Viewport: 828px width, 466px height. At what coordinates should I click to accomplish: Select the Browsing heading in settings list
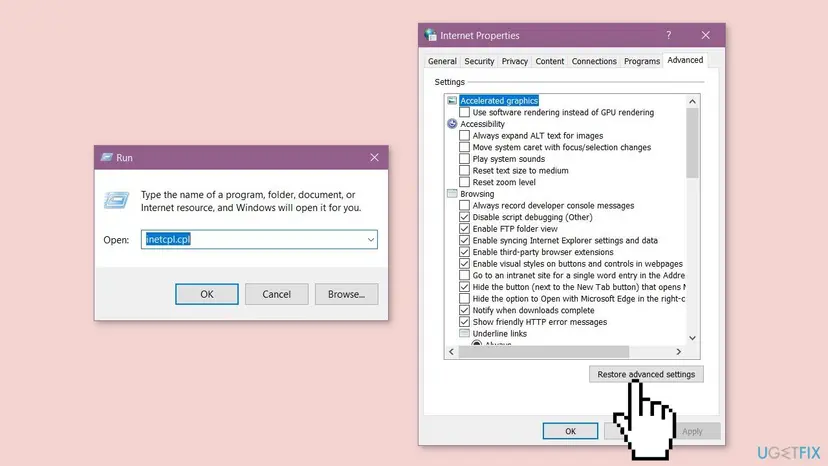pos(477,193)
